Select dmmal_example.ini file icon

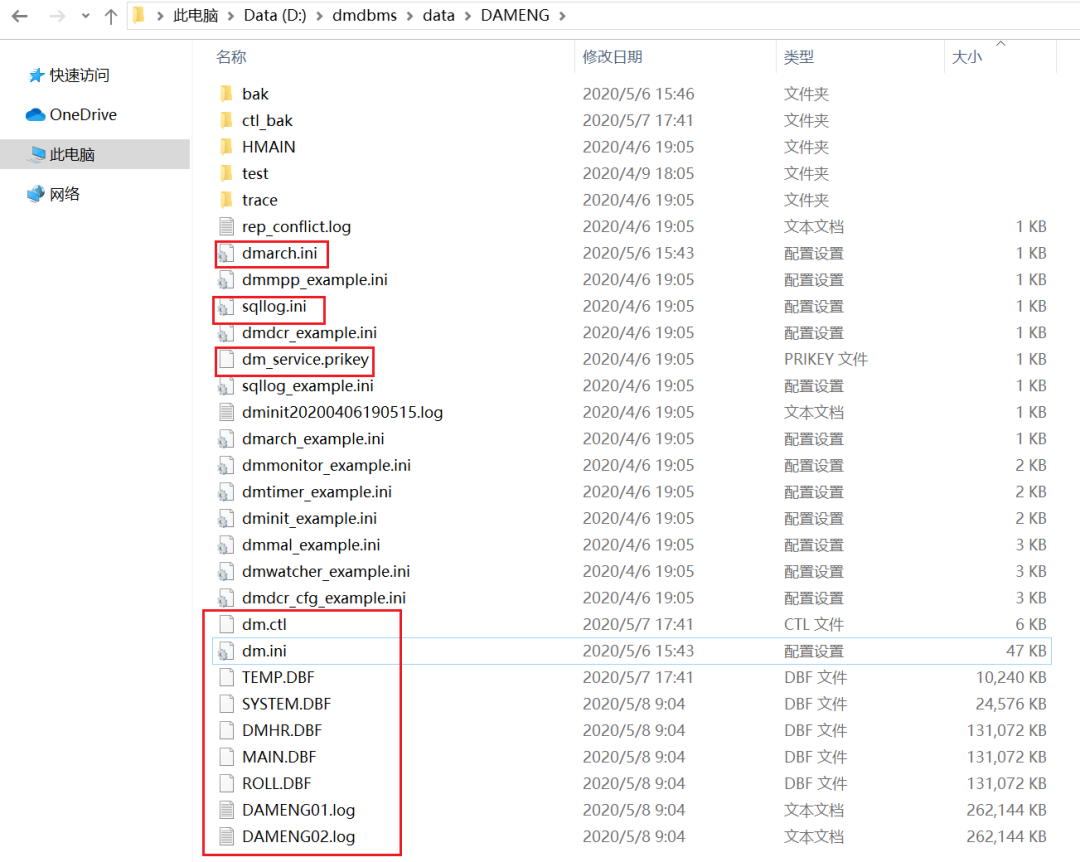coord(226,545)
